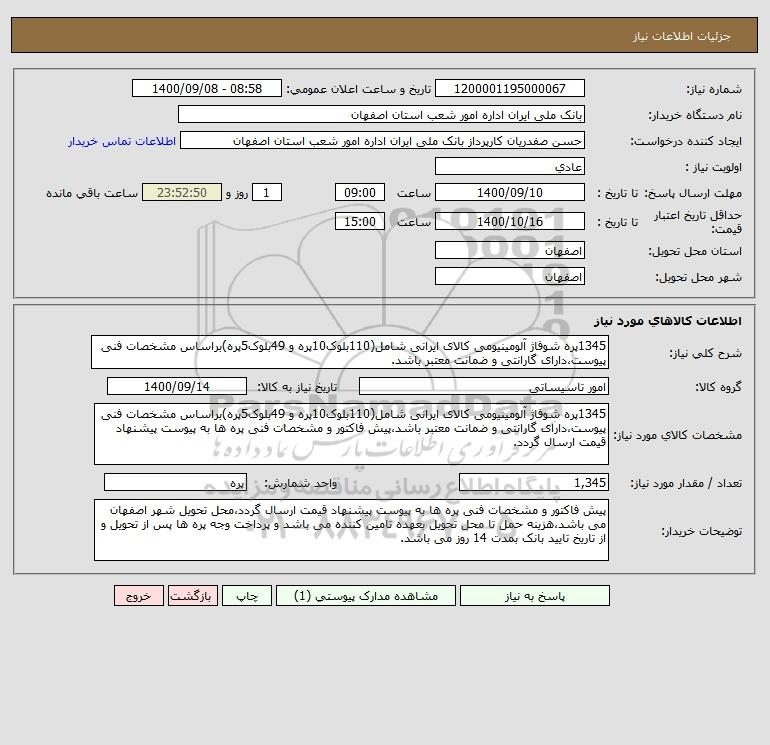Click the اولویت نیاز label
Screen dimensions: 770x745
(x=714, y=167)
